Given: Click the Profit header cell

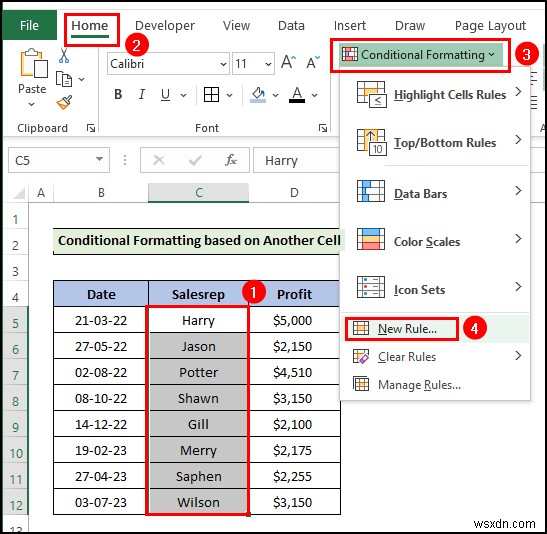Looking at the screenshot, I should pyautogui.click(x=294, y=294).
